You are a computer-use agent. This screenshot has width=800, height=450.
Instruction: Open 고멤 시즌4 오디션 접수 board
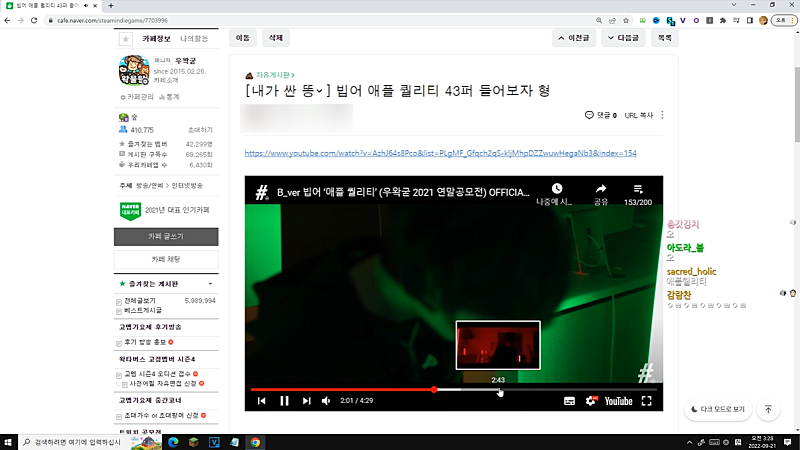point(157,374)
